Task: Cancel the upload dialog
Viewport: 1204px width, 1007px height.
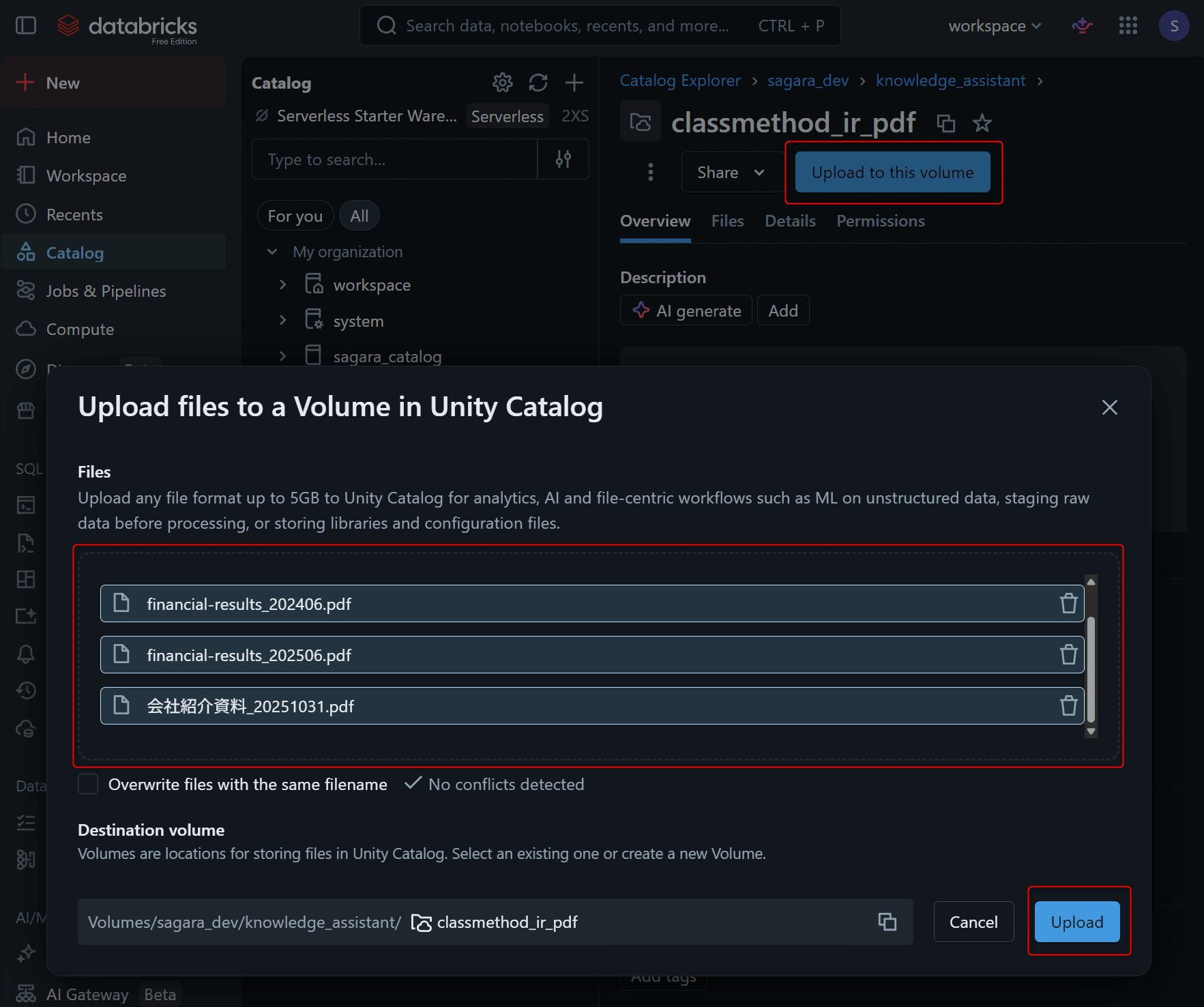Action: (x=973, y=922)
